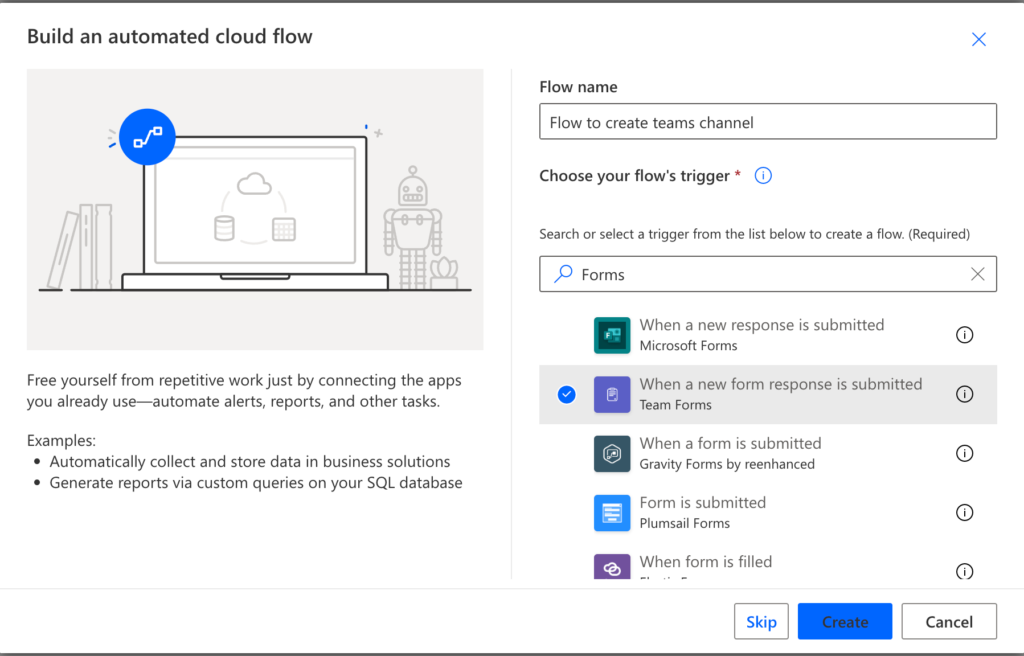Screen dimensions: 1024x656
Task: Show info for Plumsail Forms trigger
Action: [x=965, y=513]
